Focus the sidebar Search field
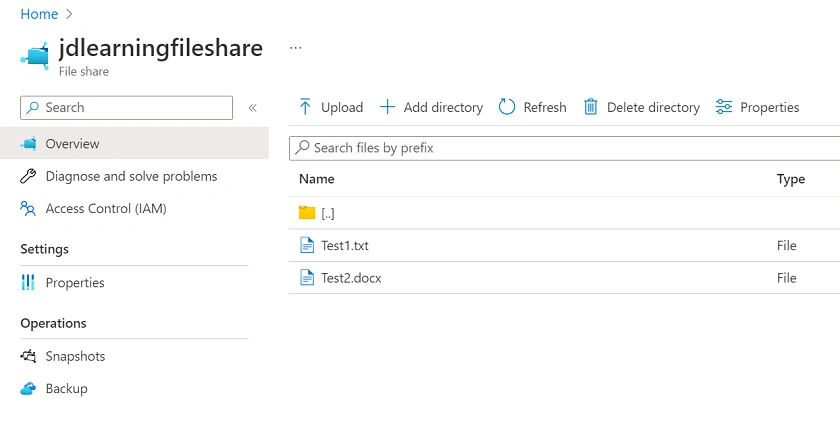 (x=126, y=108)
